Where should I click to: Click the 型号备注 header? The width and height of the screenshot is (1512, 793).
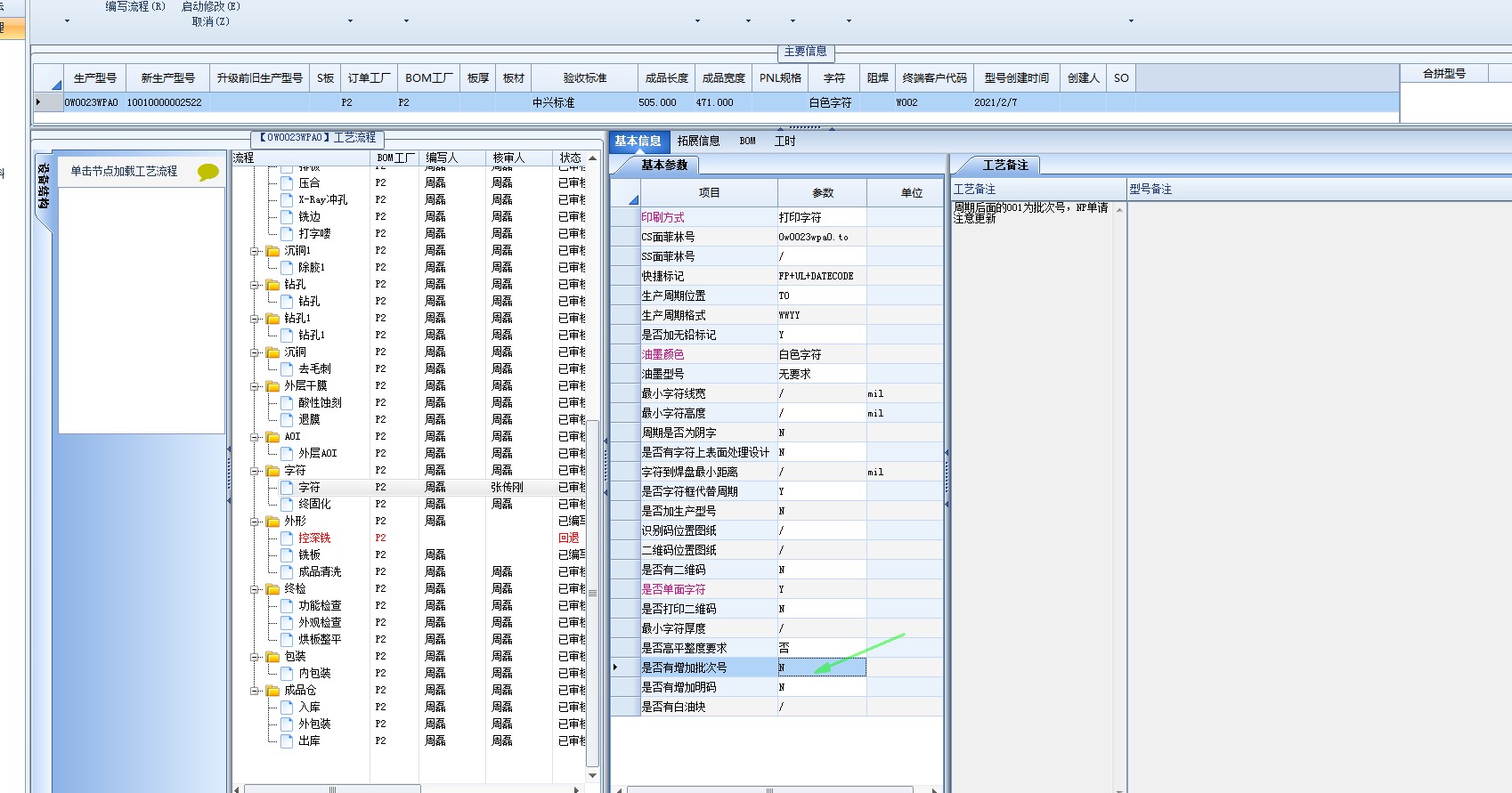coord(1150,189)
